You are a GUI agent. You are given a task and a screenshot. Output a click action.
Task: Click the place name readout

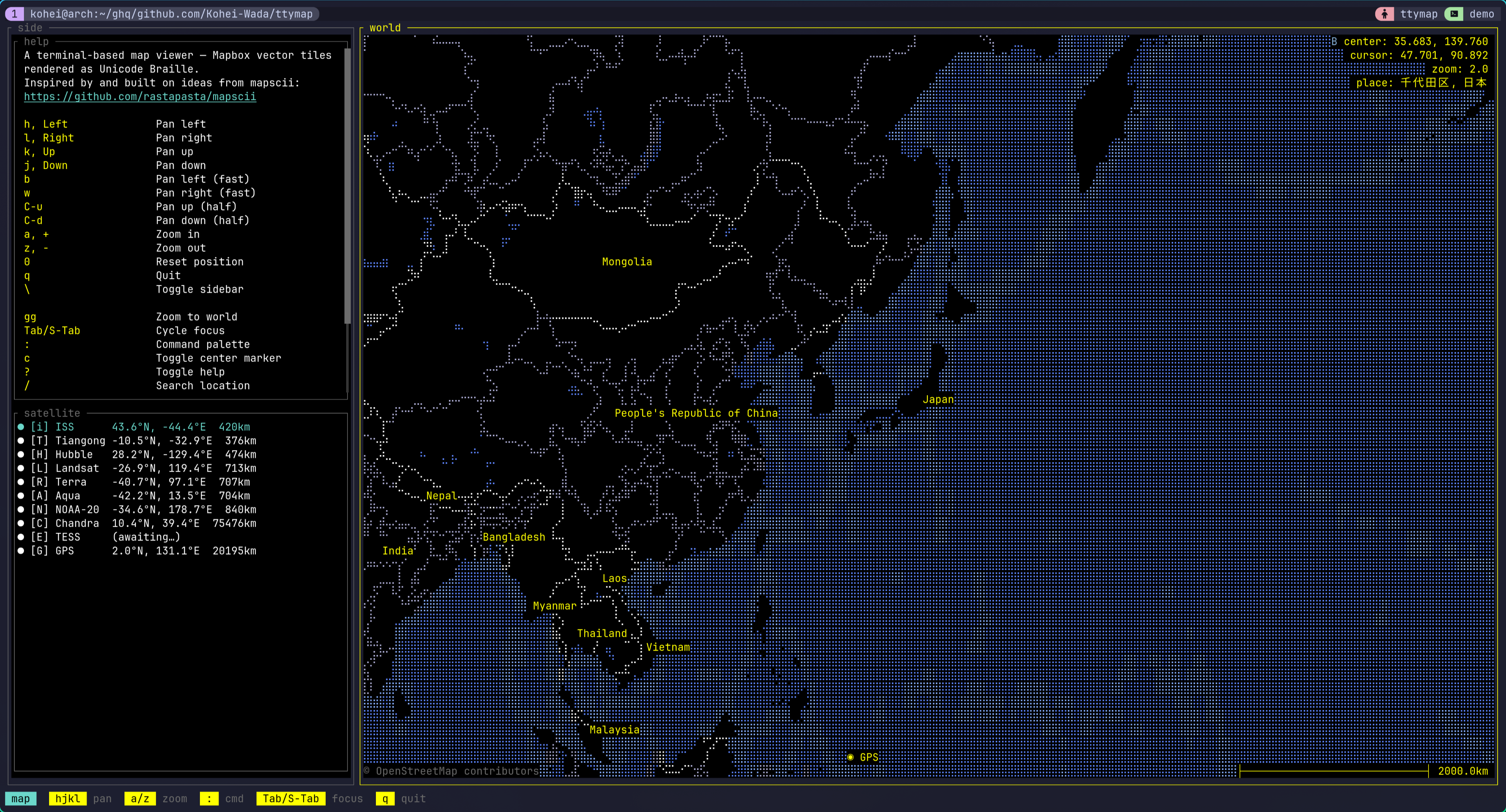pos(1421,83)
